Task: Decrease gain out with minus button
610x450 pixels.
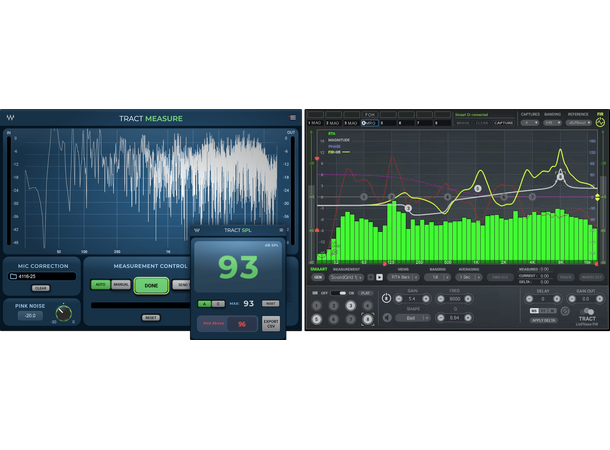Action: (x=571, y=299)
